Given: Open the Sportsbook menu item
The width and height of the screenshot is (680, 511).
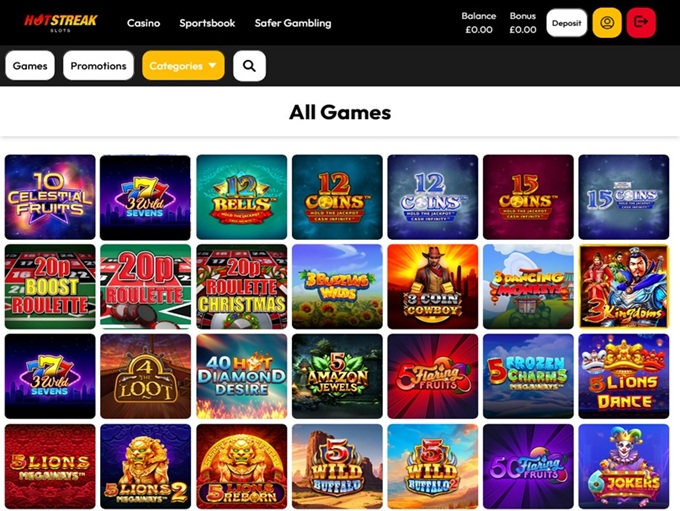Looking at the screenshot, I should (207, 23).
